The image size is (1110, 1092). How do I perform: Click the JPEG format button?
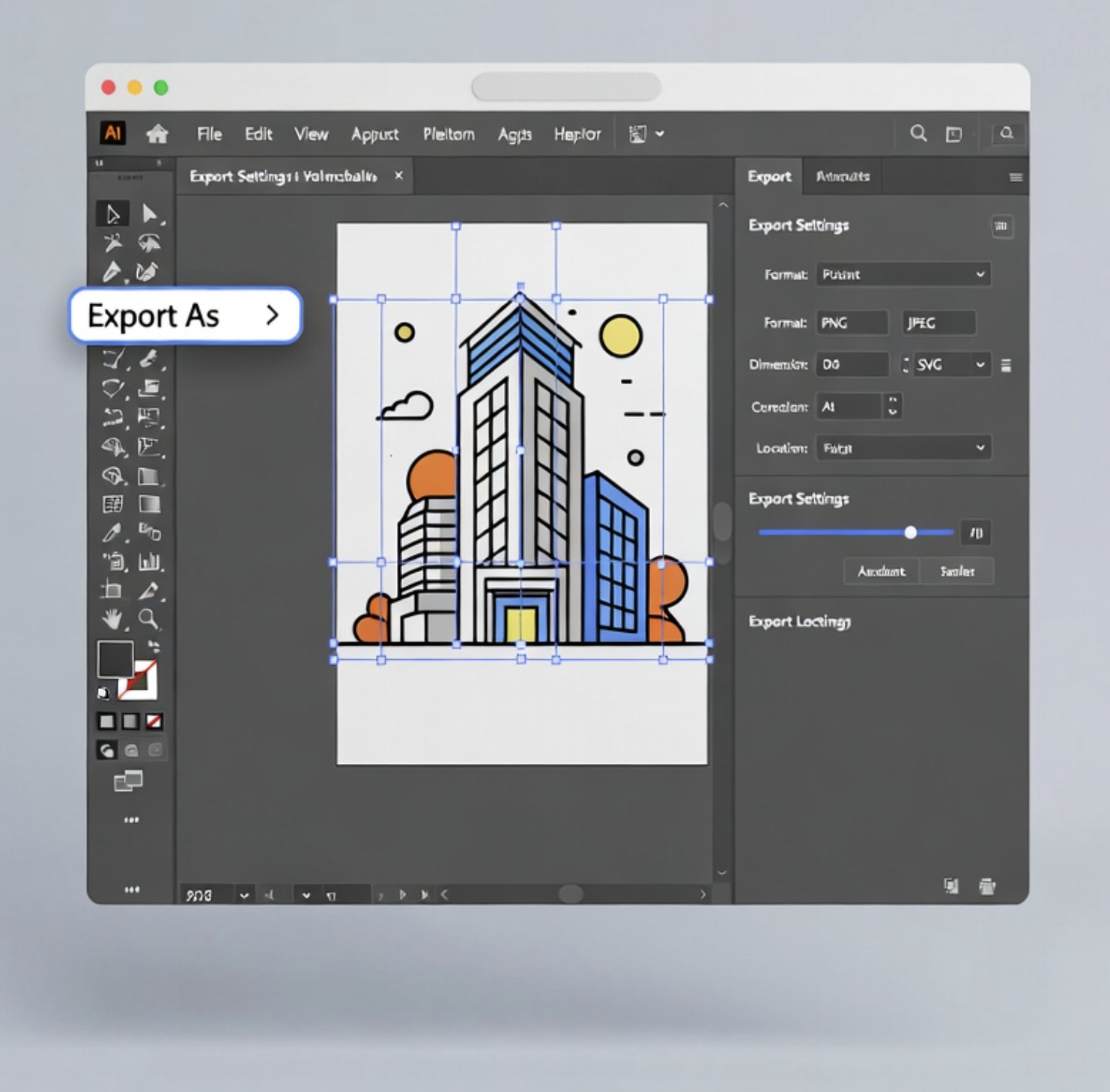(x=938, y=323)
